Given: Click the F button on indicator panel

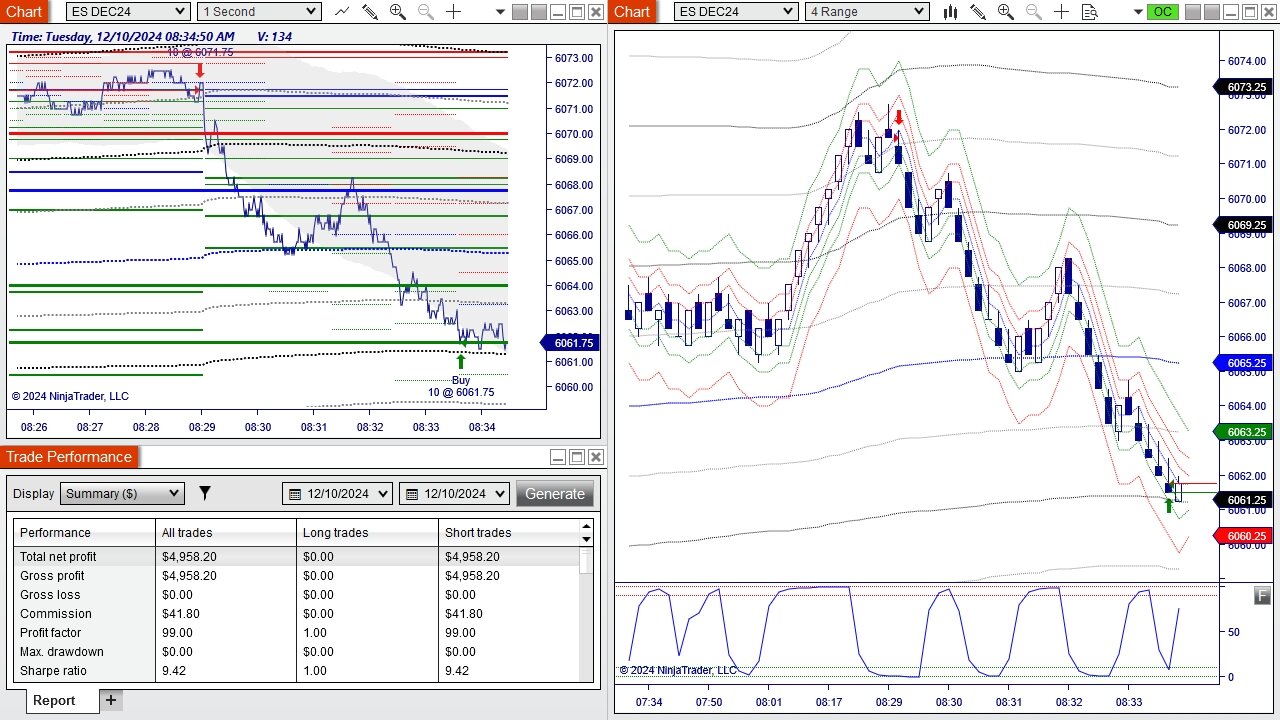Looking at the screenshot, I should tap(1262, 596).
